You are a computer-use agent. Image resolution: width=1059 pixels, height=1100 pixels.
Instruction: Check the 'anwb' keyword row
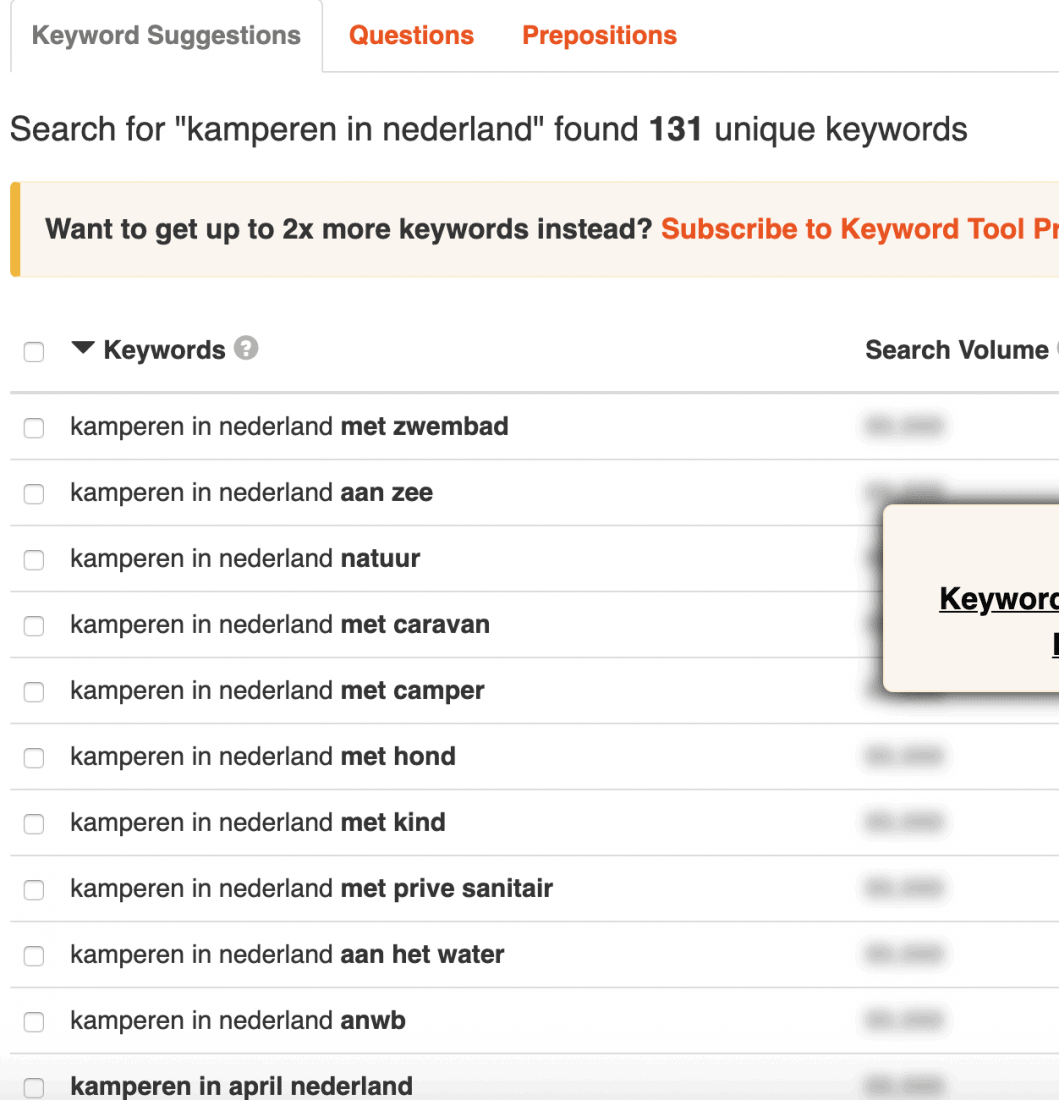(34, 1021)
